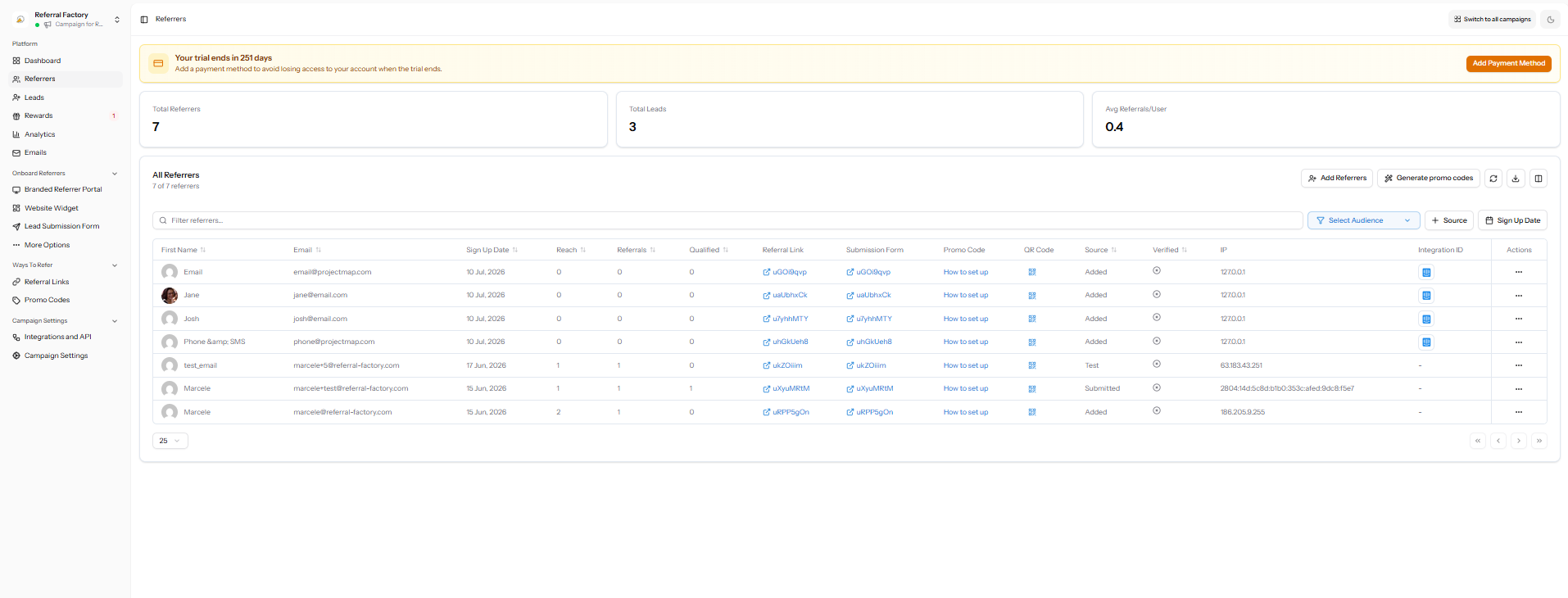The image size is (1568, 598).
Task: Click Add Referrers button
Action: point(1337,179)
